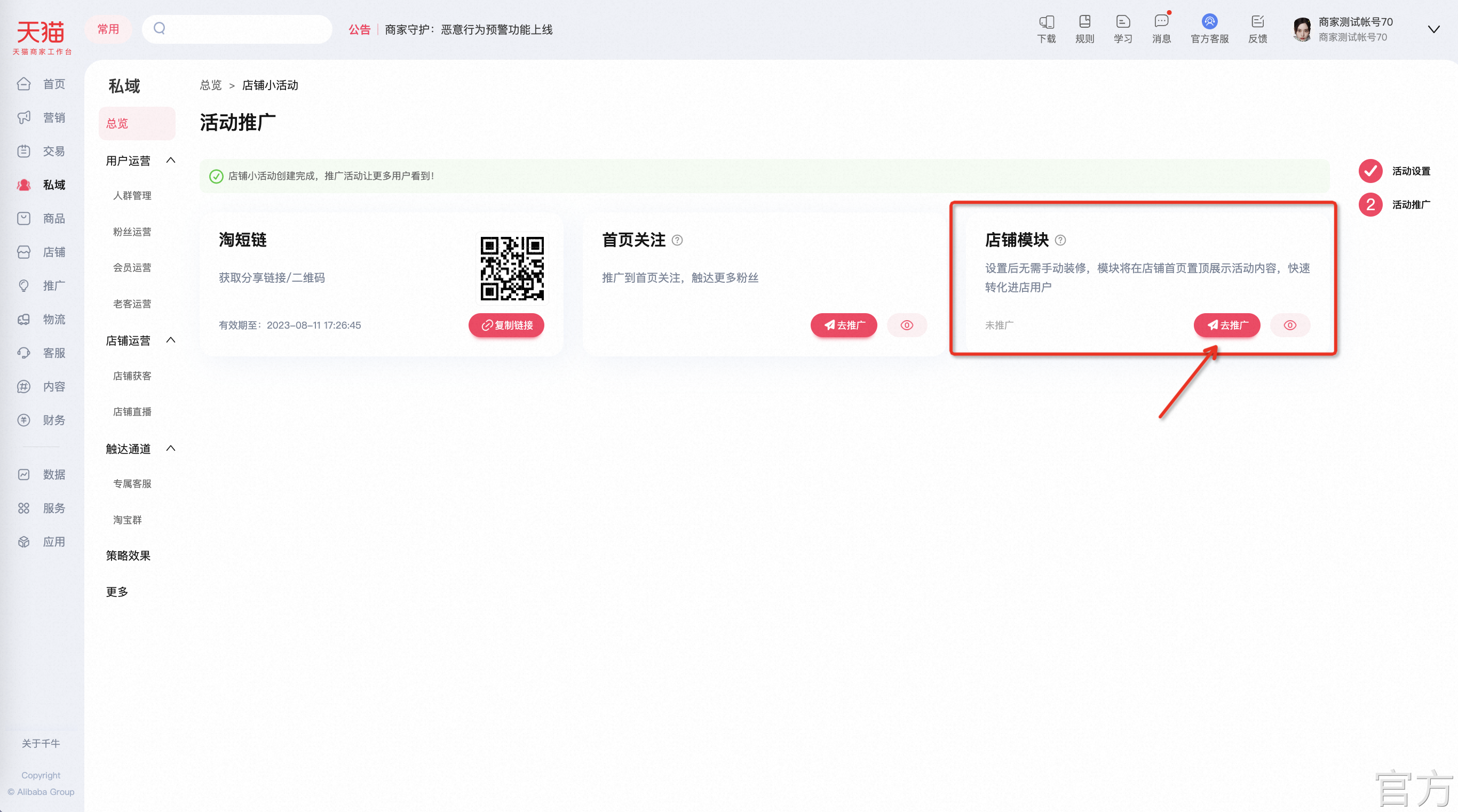Open 人群管理 menu item

(x=132, y=195)
